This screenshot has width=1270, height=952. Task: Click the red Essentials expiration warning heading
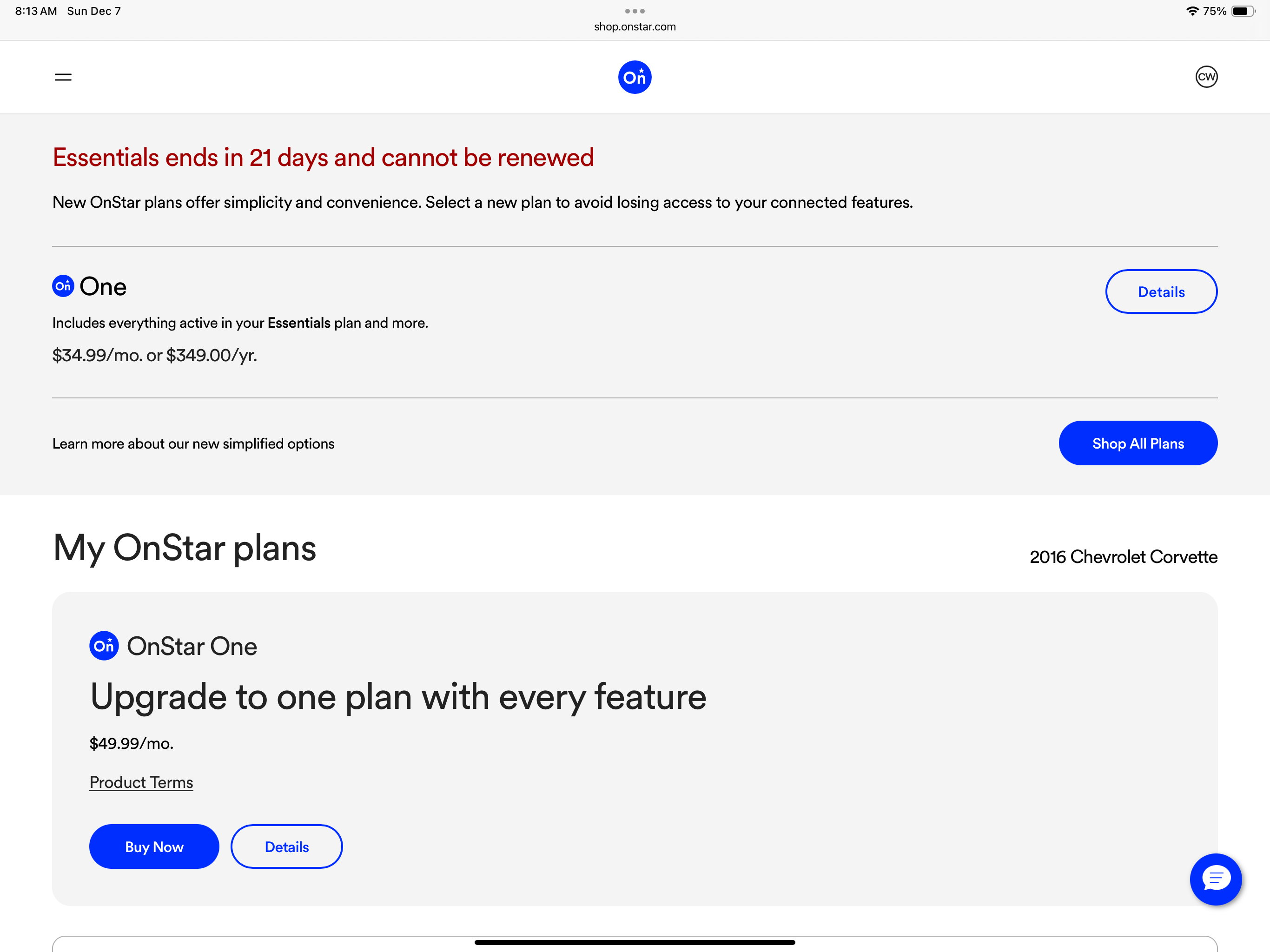pos(323,157)
